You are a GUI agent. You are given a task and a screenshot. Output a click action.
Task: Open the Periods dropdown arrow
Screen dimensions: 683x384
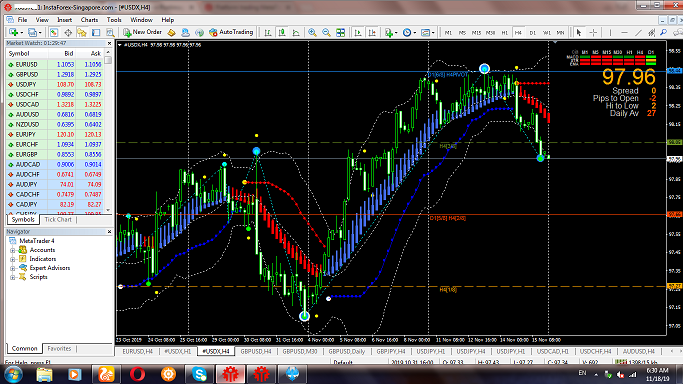coord(415,33)
